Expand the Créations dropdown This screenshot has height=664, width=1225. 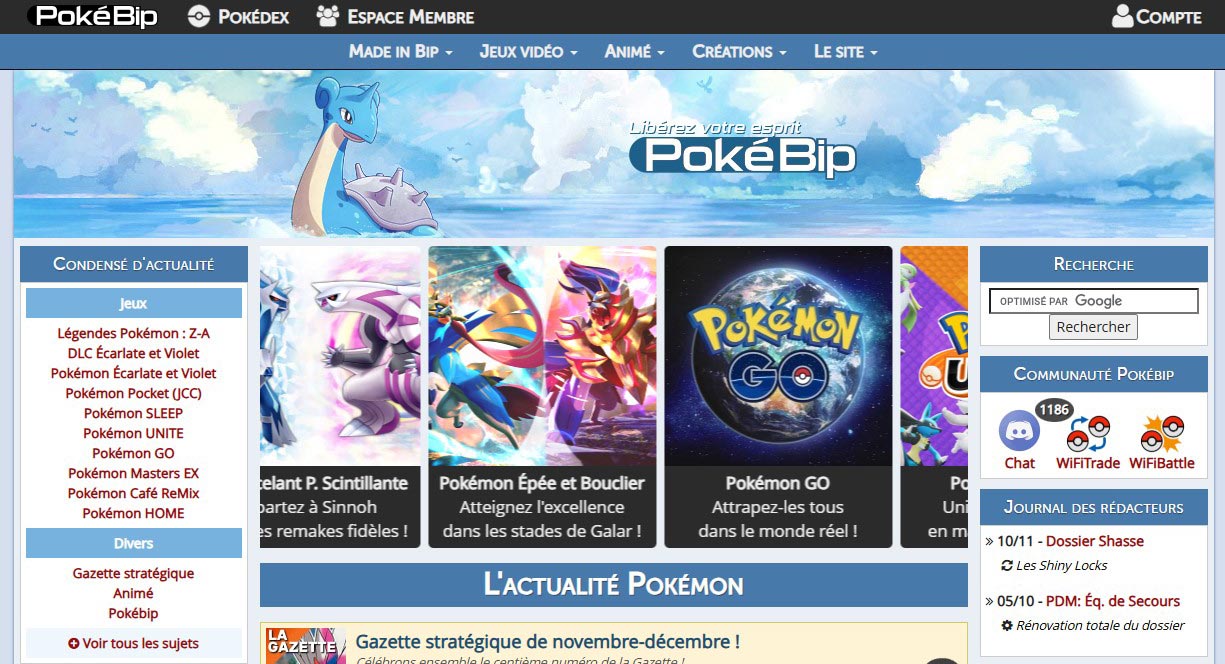[x=739, y=51]
